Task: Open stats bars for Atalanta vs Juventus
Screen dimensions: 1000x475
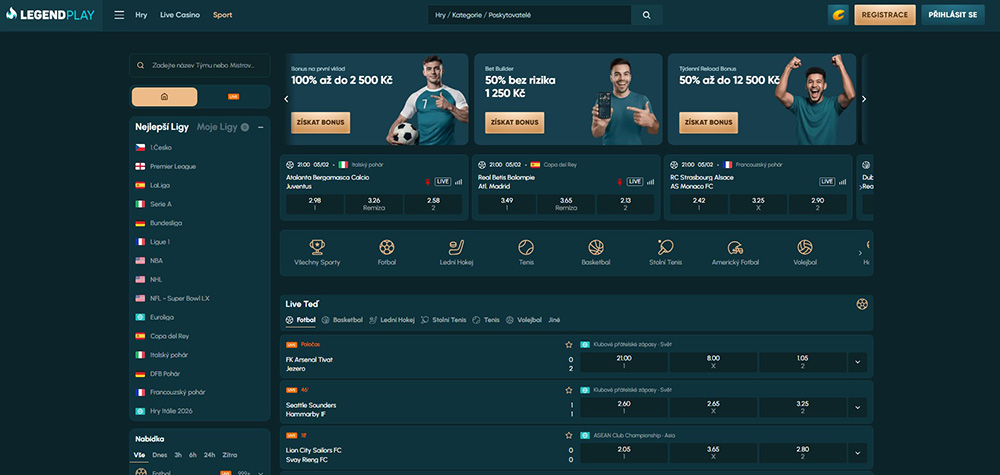Action: pyautogui.click(x=458, y=182)
